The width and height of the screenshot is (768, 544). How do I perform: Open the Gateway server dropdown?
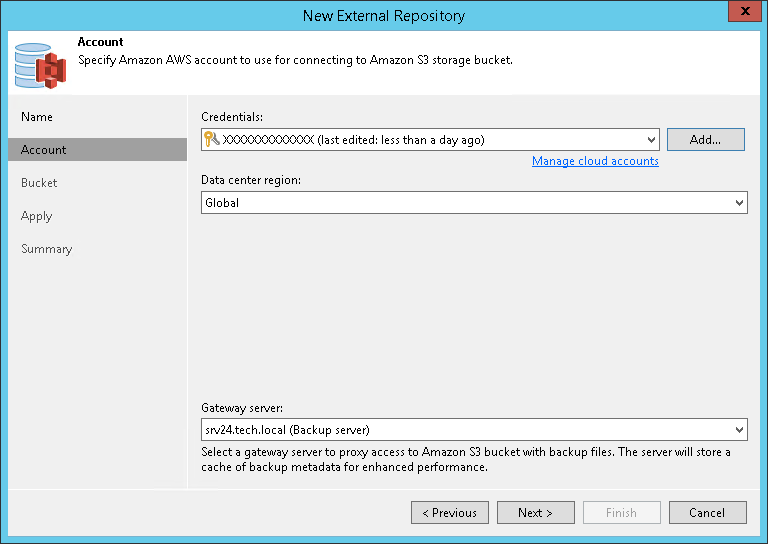pos(740,430)
